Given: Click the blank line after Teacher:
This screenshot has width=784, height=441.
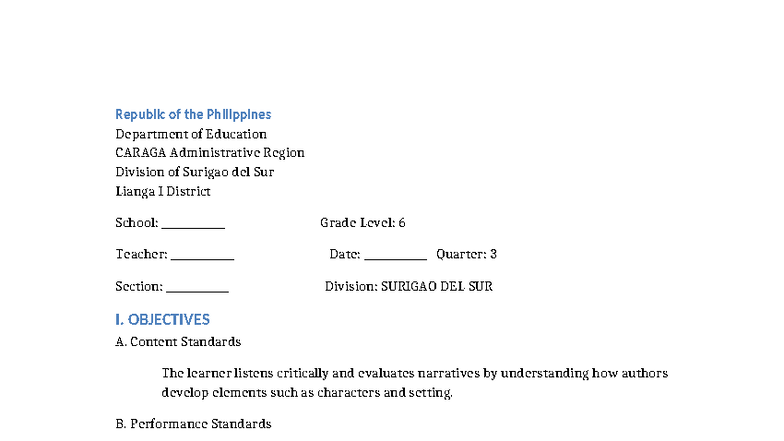Looking at the screenshot, I should click(x=202, y=254).
